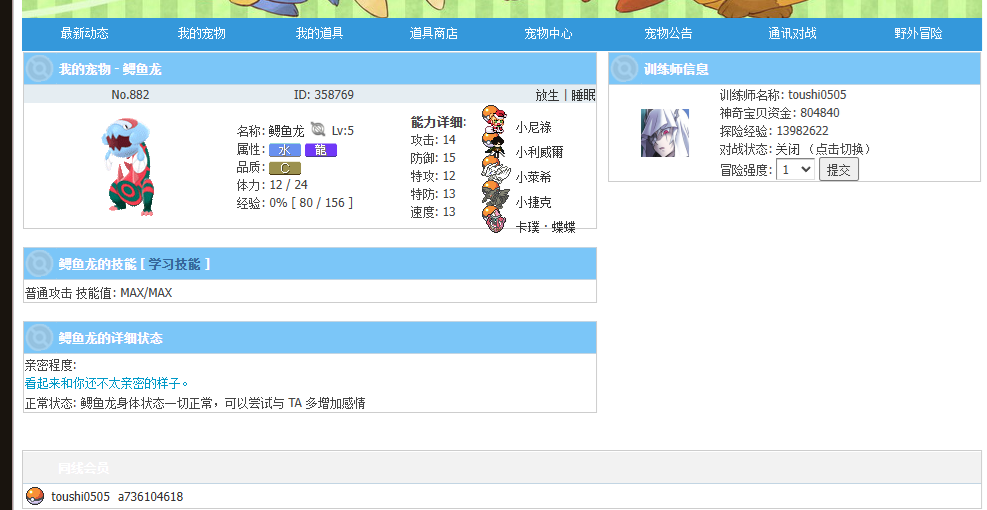Viewport: 987px width, 510px height.
Task: Open 冒险强度 dropdown
Action: (796, 169)
